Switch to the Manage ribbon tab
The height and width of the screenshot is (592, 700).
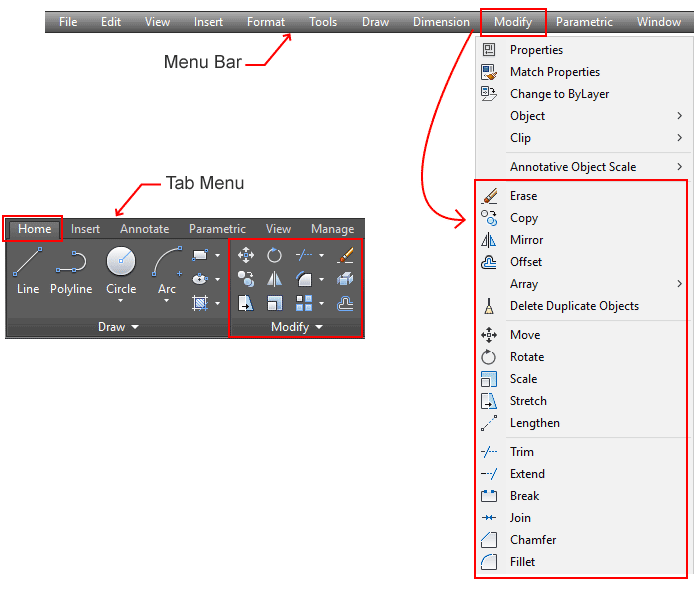[x=333, y=229]
